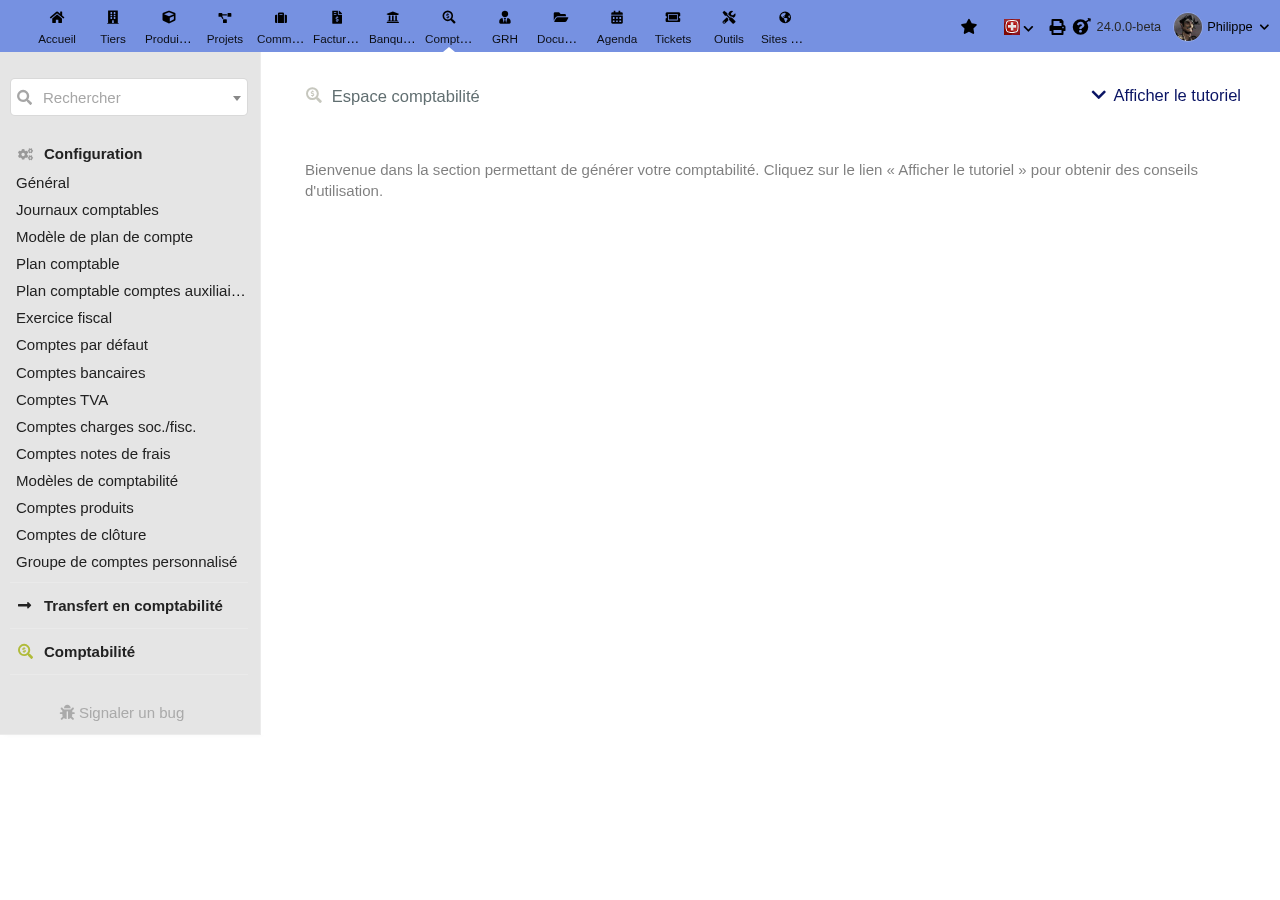Open the Projets network icon
1280x900 pixels.
[x=225, y=17]
